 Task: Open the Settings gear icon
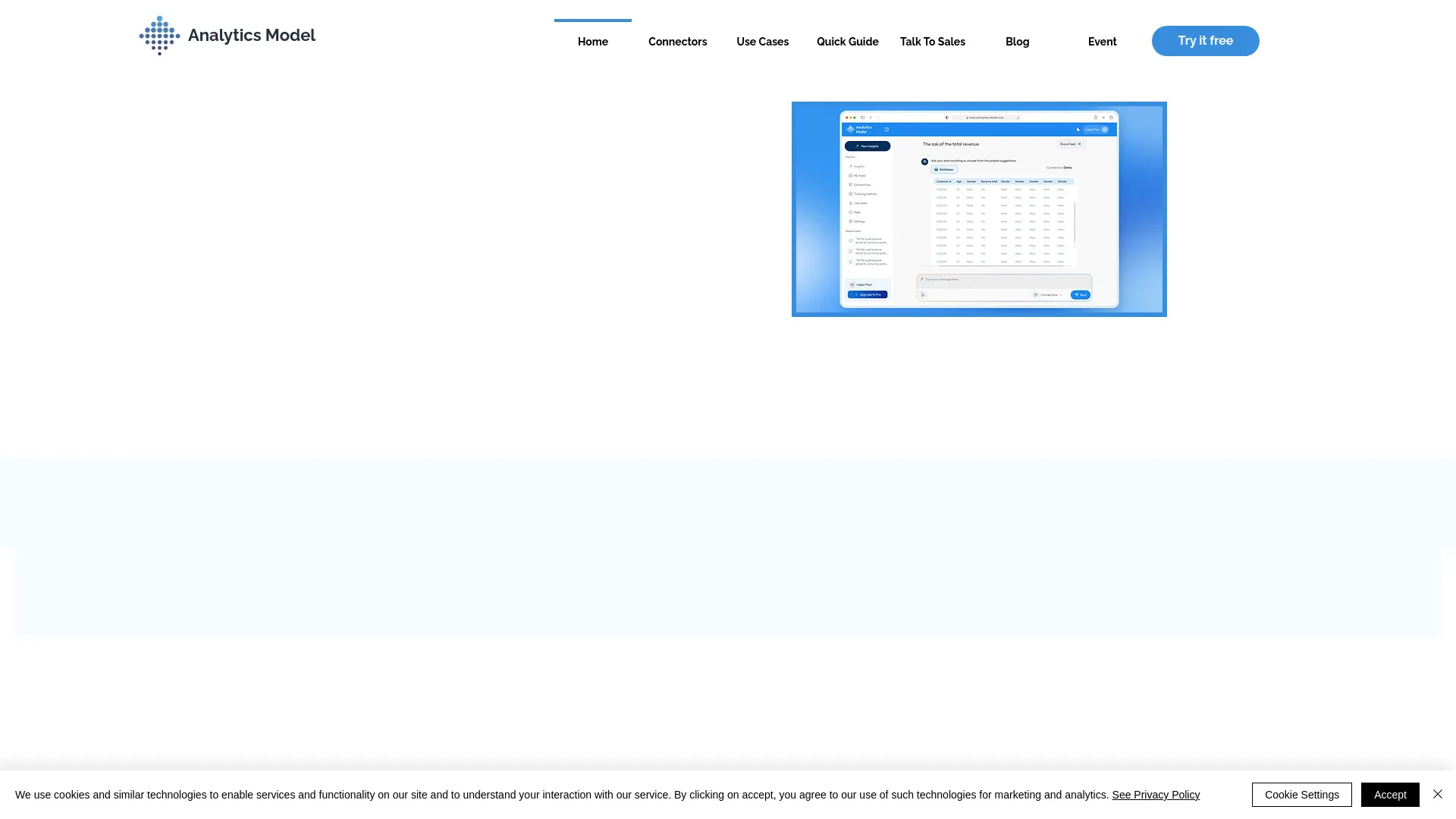[x=850, y=221]
